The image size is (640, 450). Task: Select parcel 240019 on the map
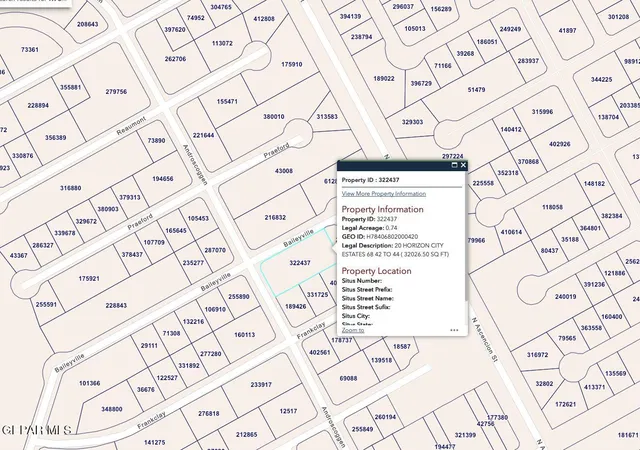point(565,297)
